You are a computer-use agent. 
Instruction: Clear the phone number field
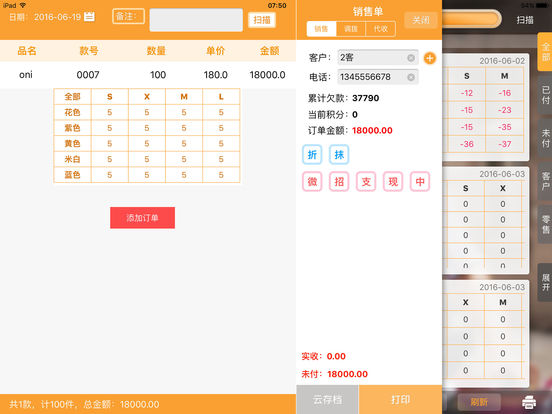[411, 77]
